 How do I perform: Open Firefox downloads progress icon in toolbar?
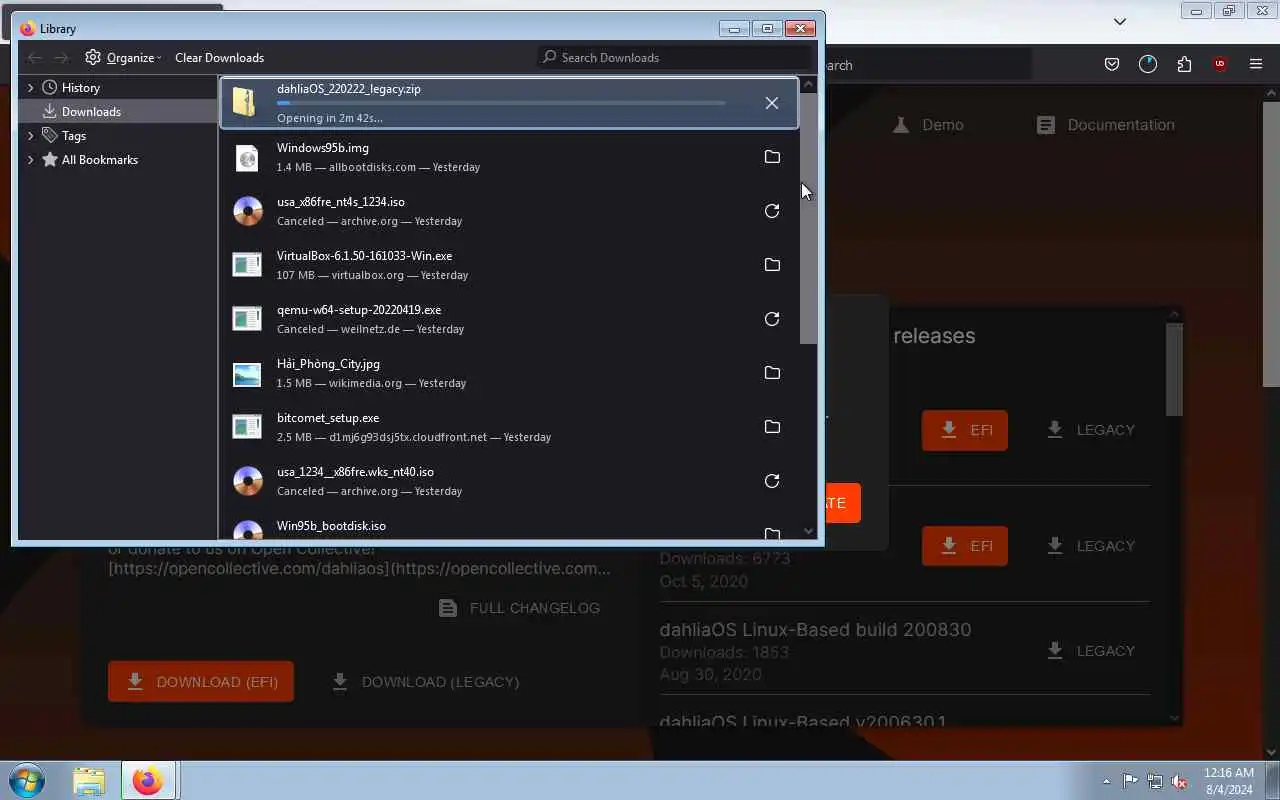1148,64
